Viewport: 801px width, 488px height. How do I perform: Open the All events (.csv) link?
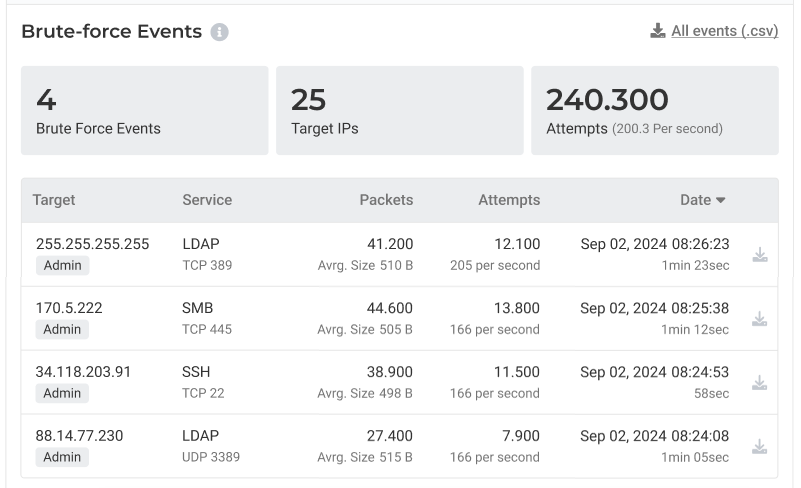click(724, 31)
